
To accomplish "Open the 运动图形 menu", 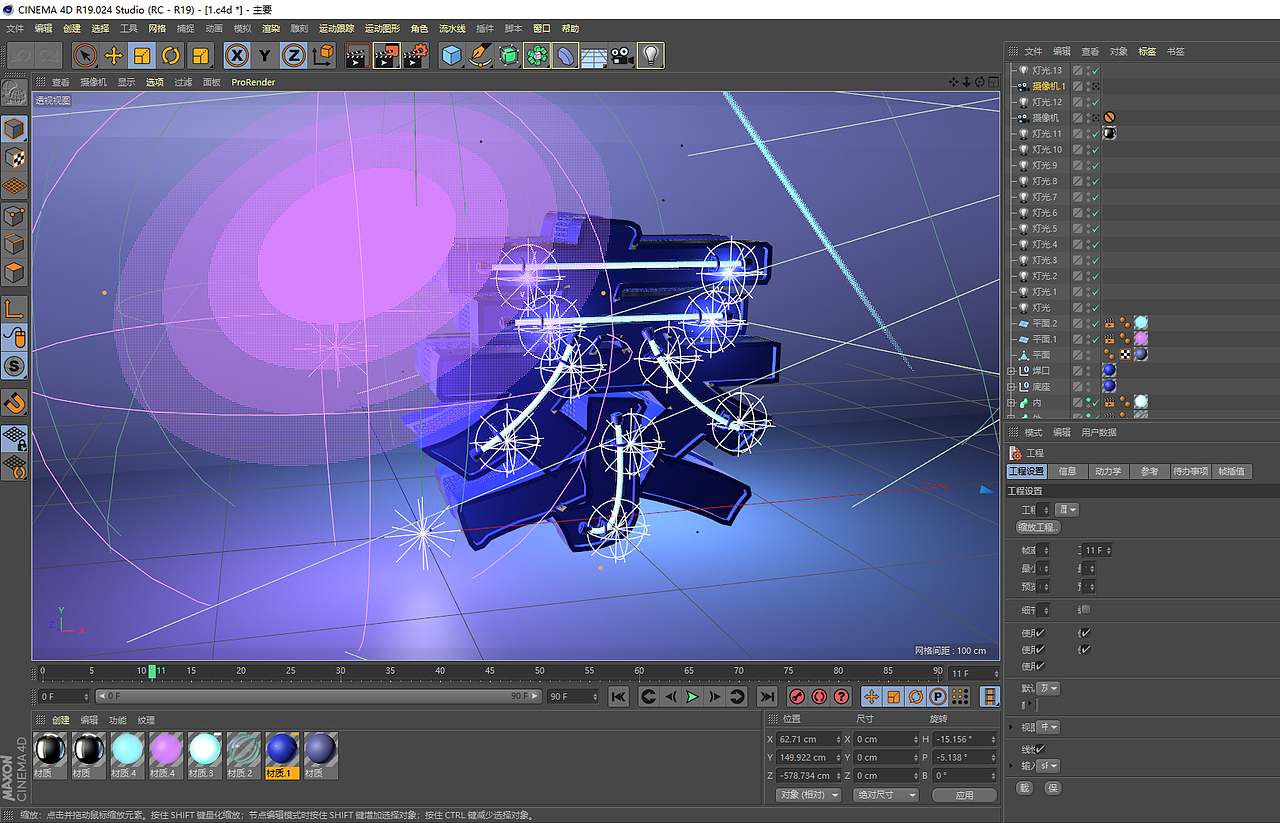I will (x=382, y=29).
